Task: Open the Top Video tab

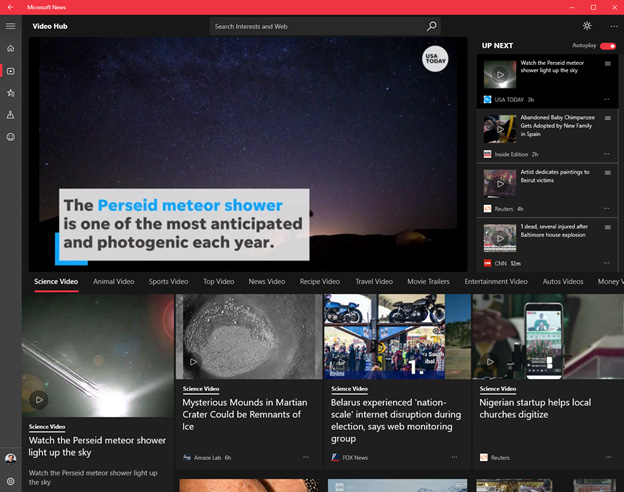Action: pyautogui.click(x=218, y=282)
